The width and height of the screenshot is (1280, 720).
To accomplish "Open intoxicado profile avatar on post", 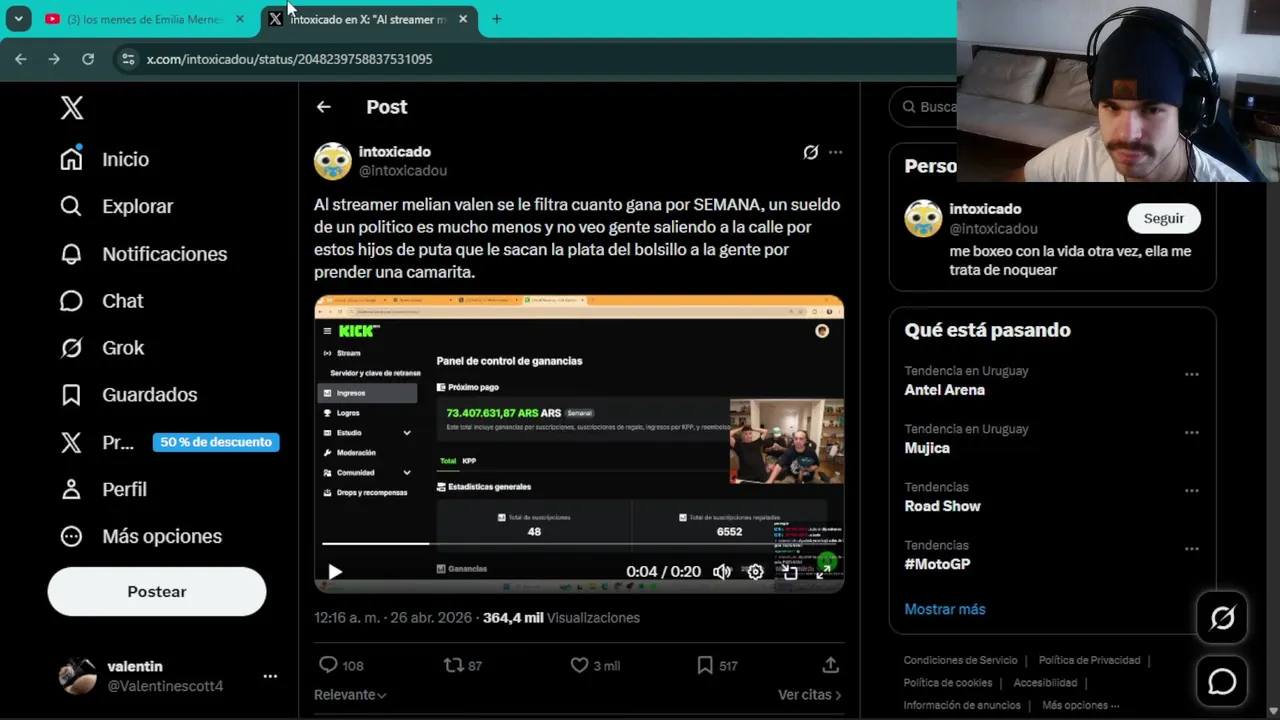I will click(333, 161).
